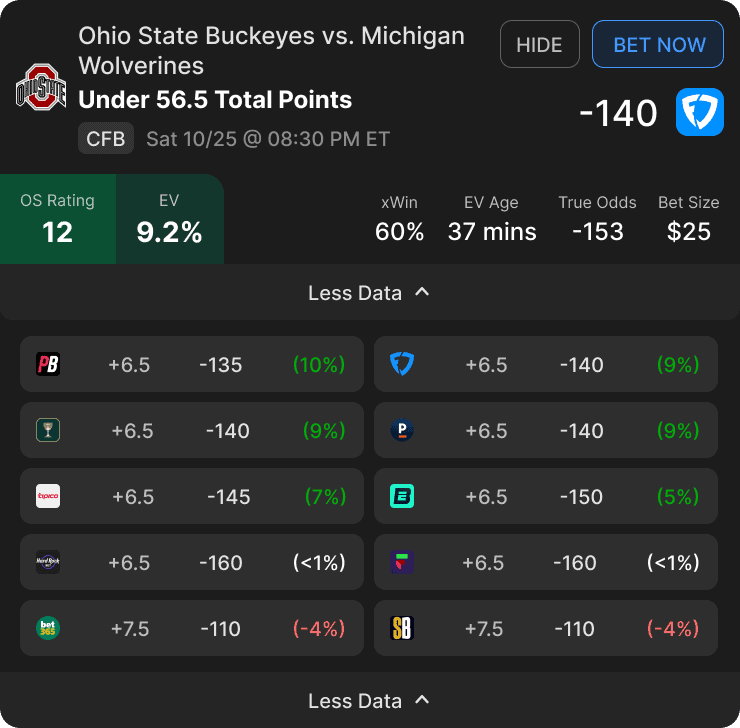740x728 pixels.
Task: Select the yellow SB sportsbook icon
Action: (x=402, y=628)
